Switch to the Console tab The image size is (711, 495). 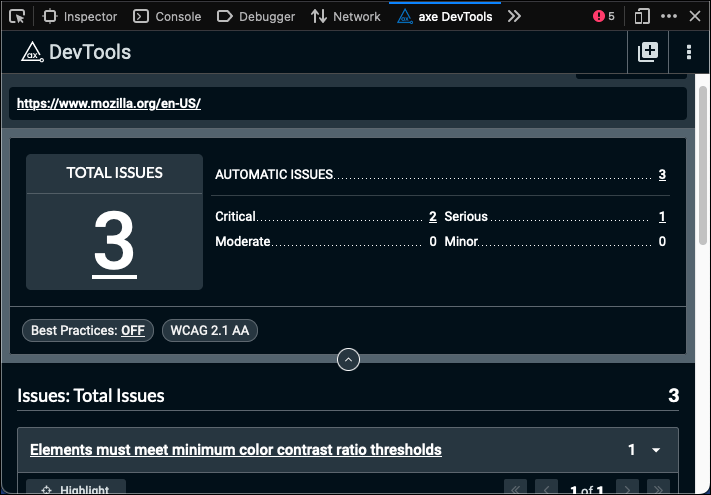click(167, 16)
